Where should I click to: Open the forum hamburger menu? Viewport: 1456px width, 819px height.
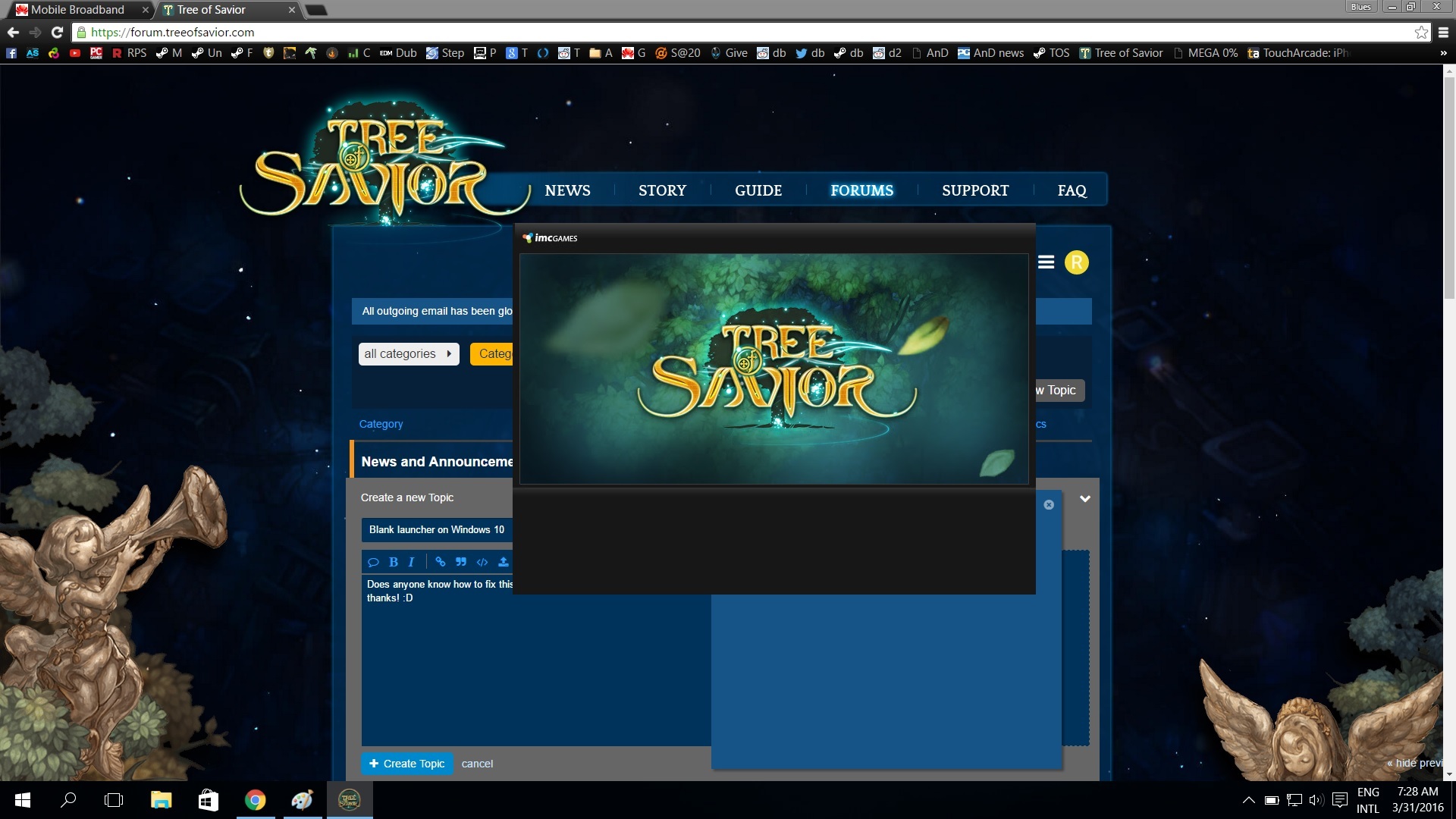(x=1046, y=262)
